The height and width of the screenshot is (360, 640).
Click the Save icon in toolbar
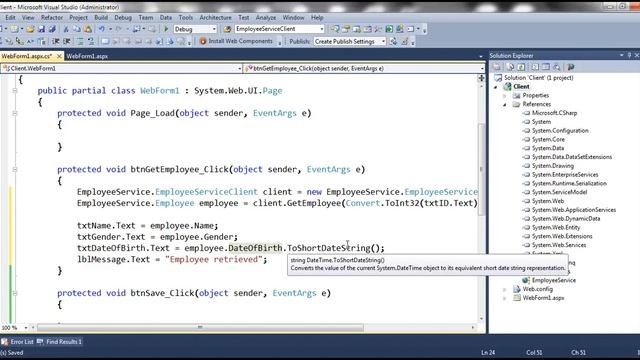41,29
